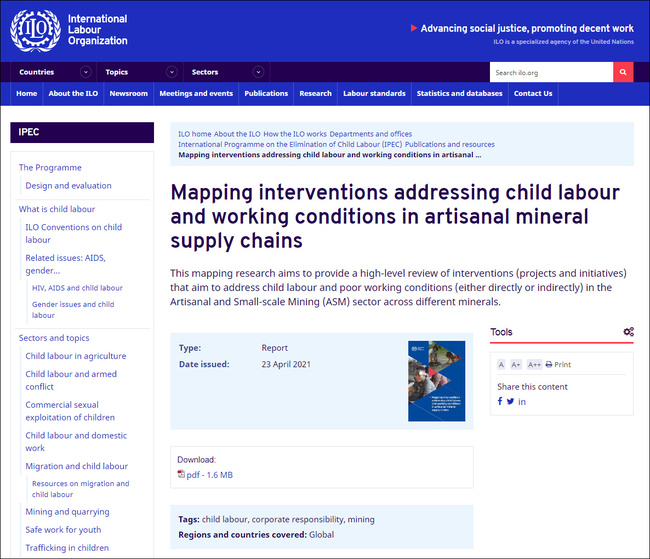The height and width of the screenshot is (559, 650).
Task: Open Child labour and domestic work link
Action: pos(76,442)
